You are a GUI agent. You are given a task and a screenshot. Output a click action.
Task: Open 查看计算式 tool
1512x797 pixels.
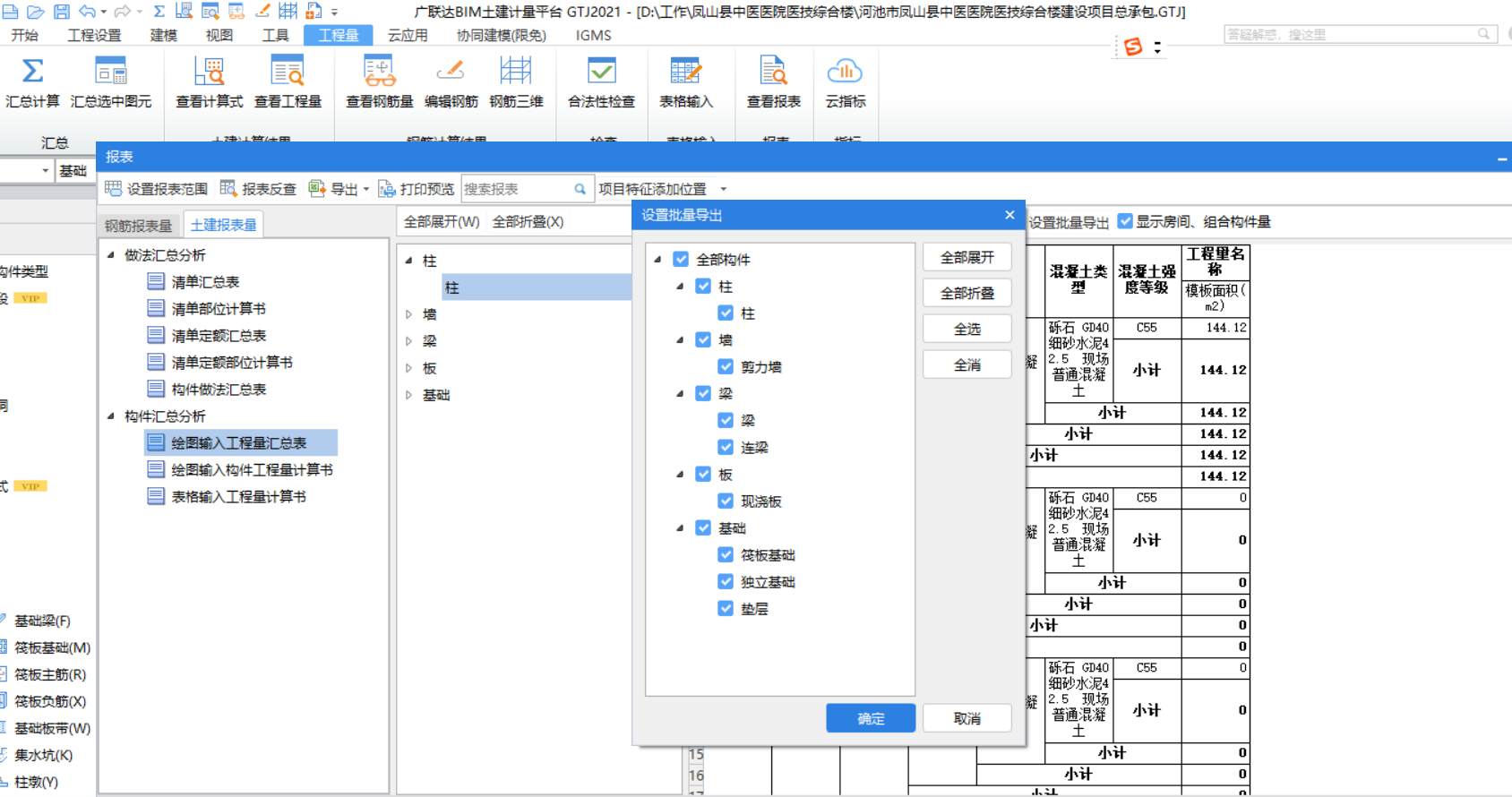[209, 82]
